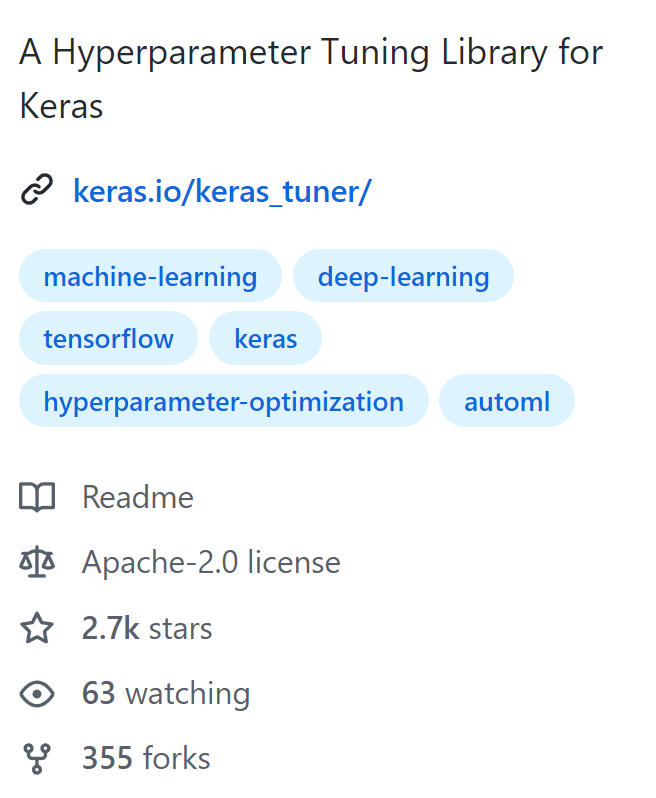Select the deep-learning topic tag
This screenshot has height=798, width=656.
pyautogui.click(x=403, y=276)
